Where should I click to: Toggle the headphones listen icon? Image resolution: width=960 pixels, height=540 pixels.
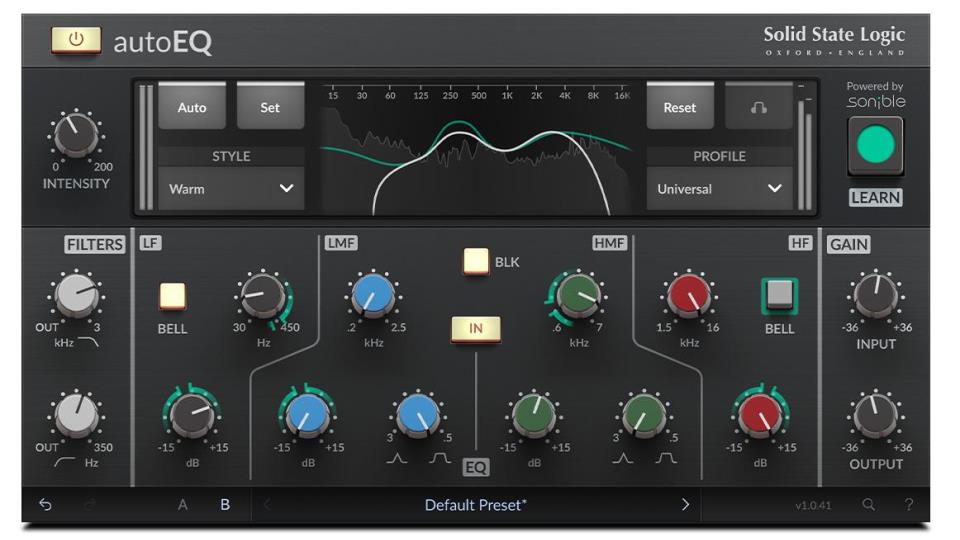758,107
